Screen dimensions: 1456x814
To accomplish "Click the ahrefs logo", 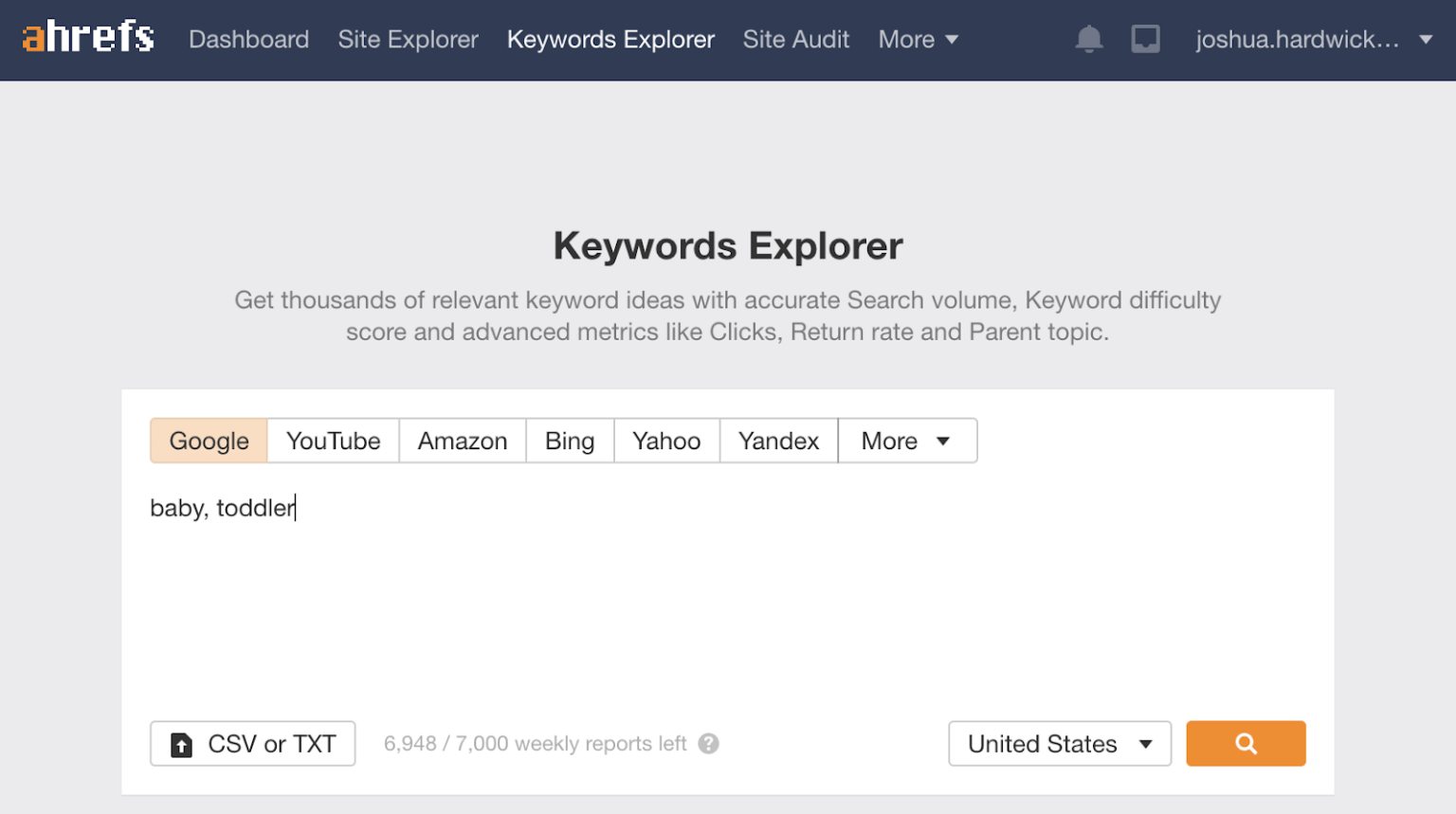I will point(86,37).
